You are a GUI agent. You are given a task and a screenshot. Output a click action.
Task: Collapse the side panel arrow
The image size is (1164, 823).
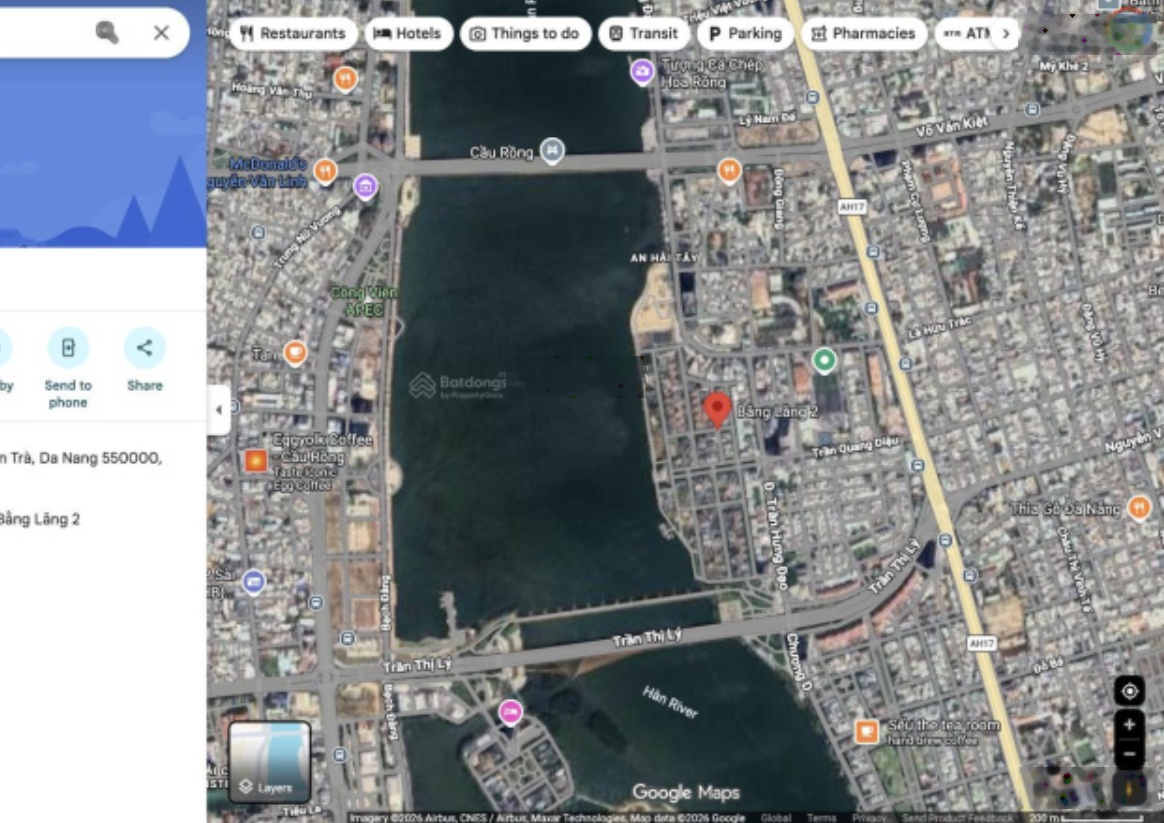point(219,410)
